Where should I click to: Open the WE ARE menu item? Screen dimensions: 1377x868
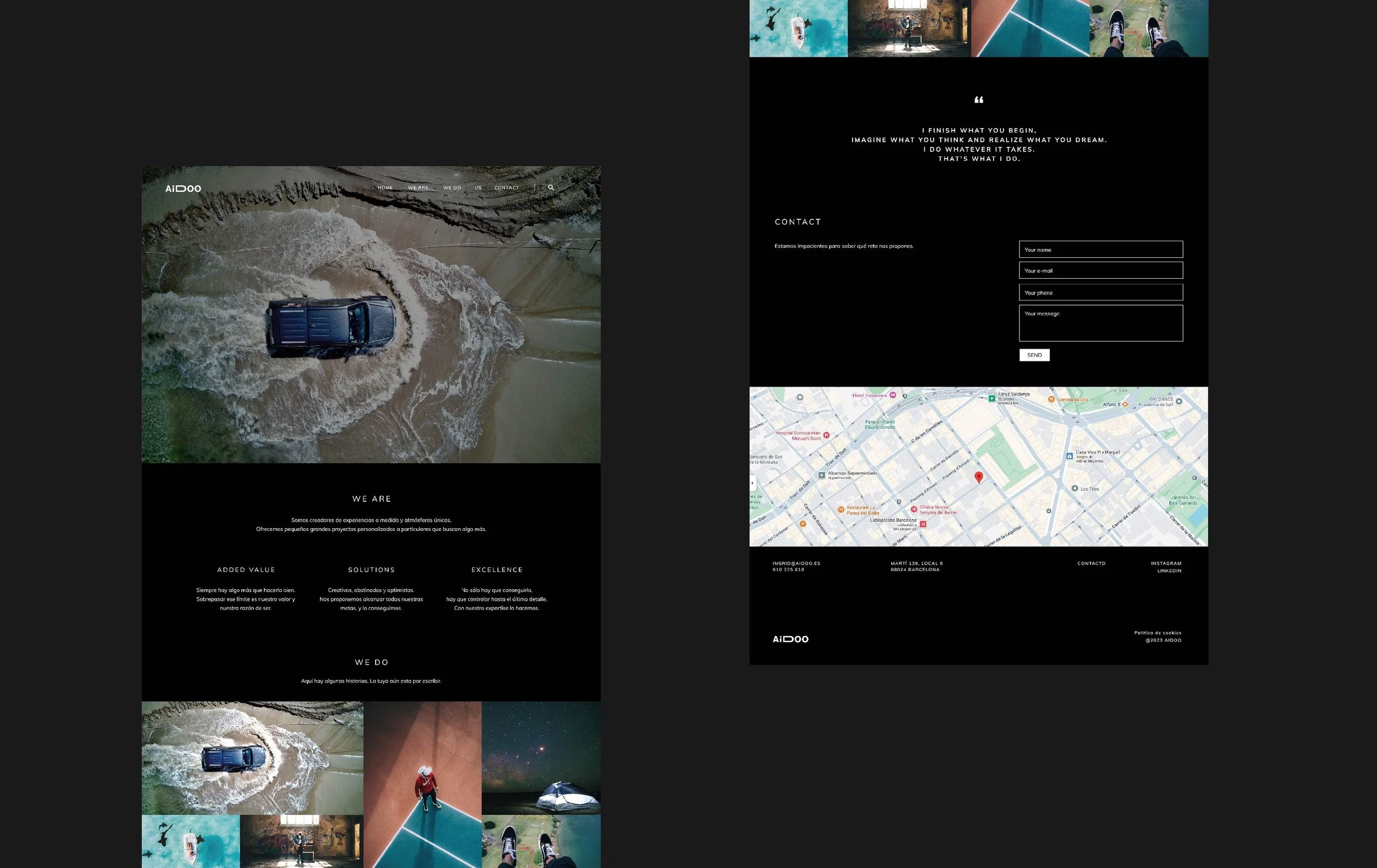pyautogui.click(x=418, y=188)
